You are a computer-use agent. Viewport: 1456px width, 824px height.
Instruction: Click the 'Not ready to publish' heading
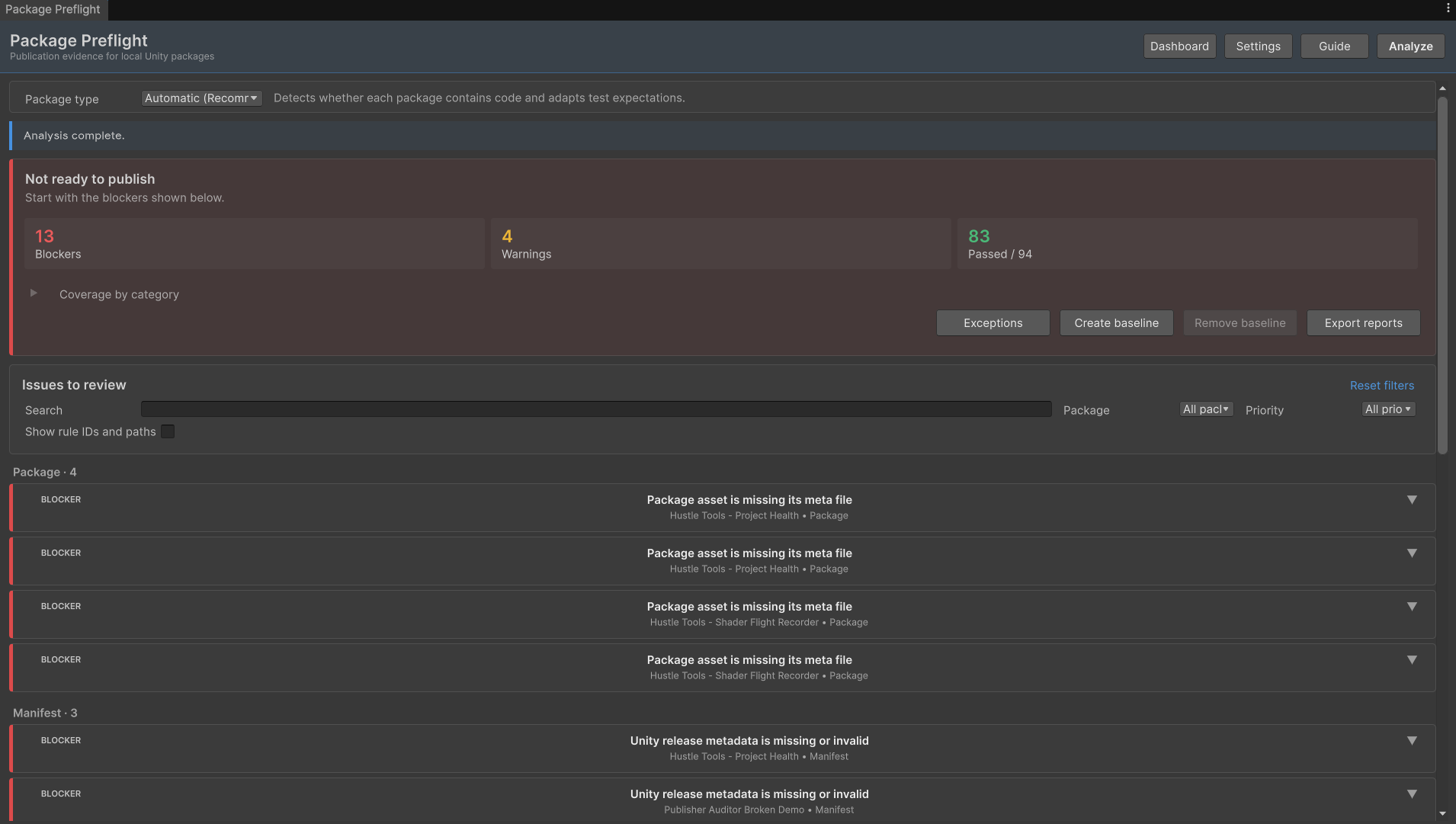[90, 179]
